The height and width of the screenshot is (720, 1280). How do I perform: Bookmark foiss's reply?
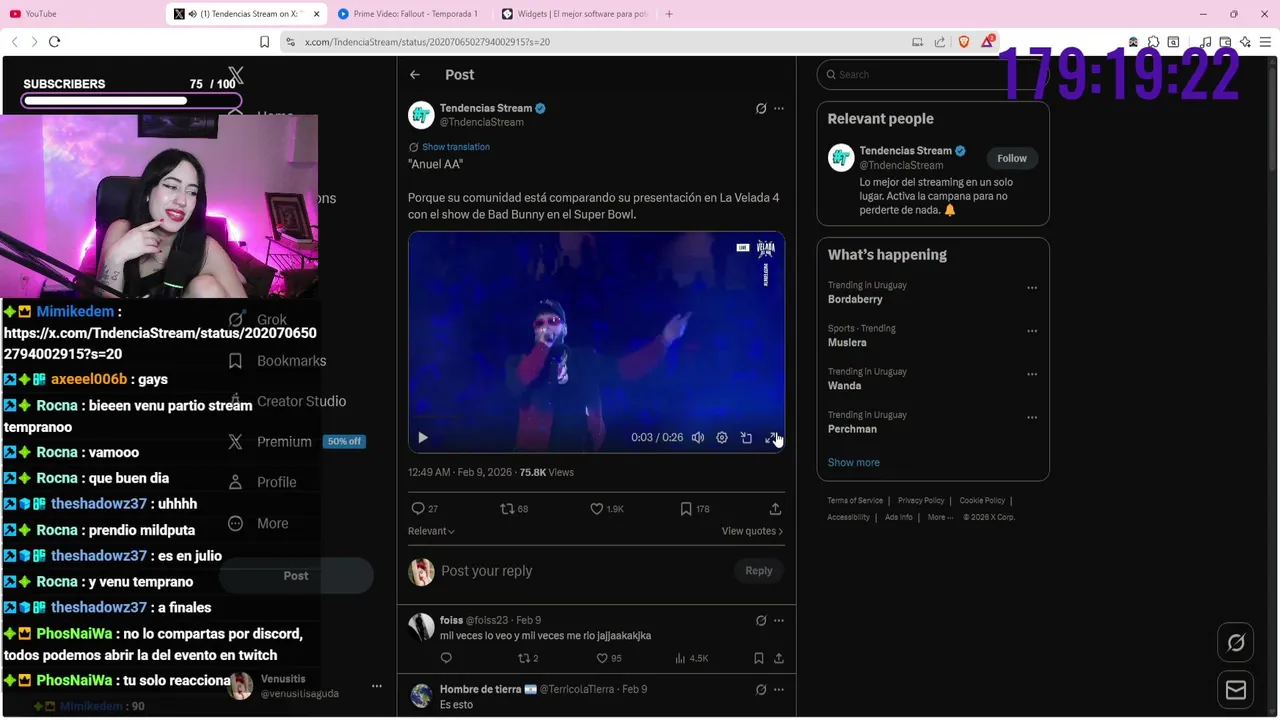759,658
